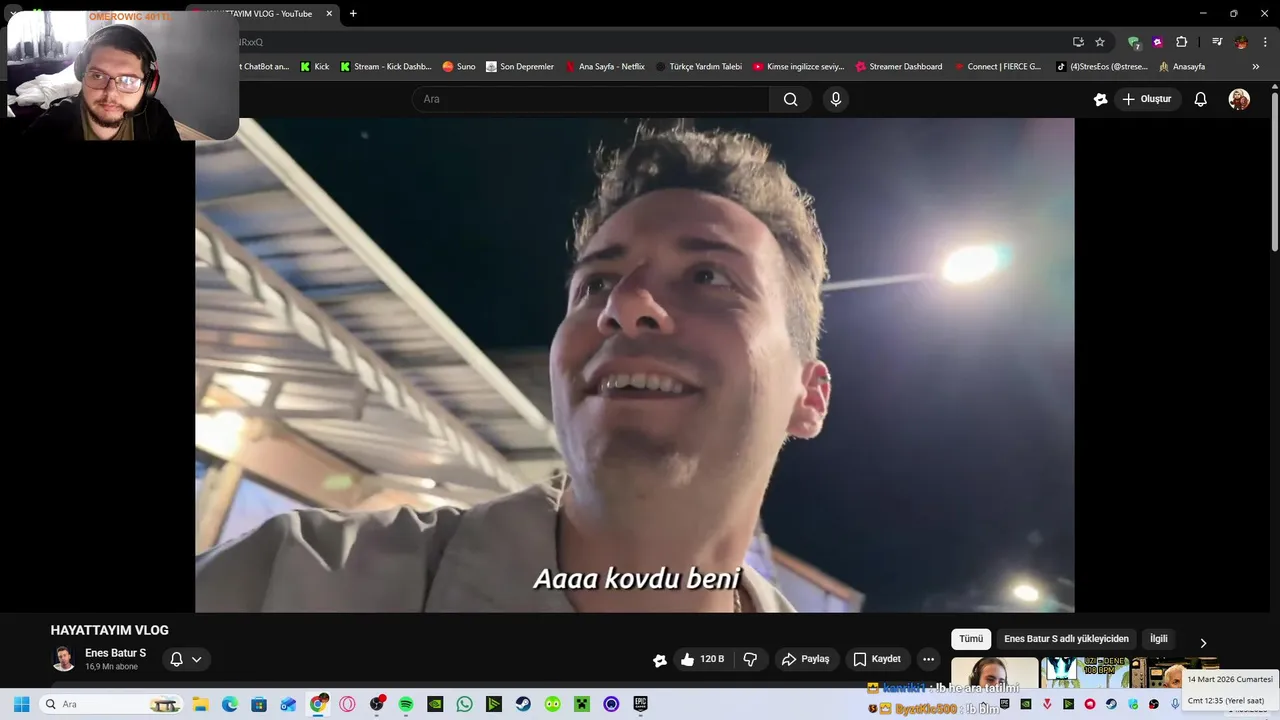Screen dimensions: 1280x720
Task: Open the Chrome profile avatar
Action: pos(1241,42)
